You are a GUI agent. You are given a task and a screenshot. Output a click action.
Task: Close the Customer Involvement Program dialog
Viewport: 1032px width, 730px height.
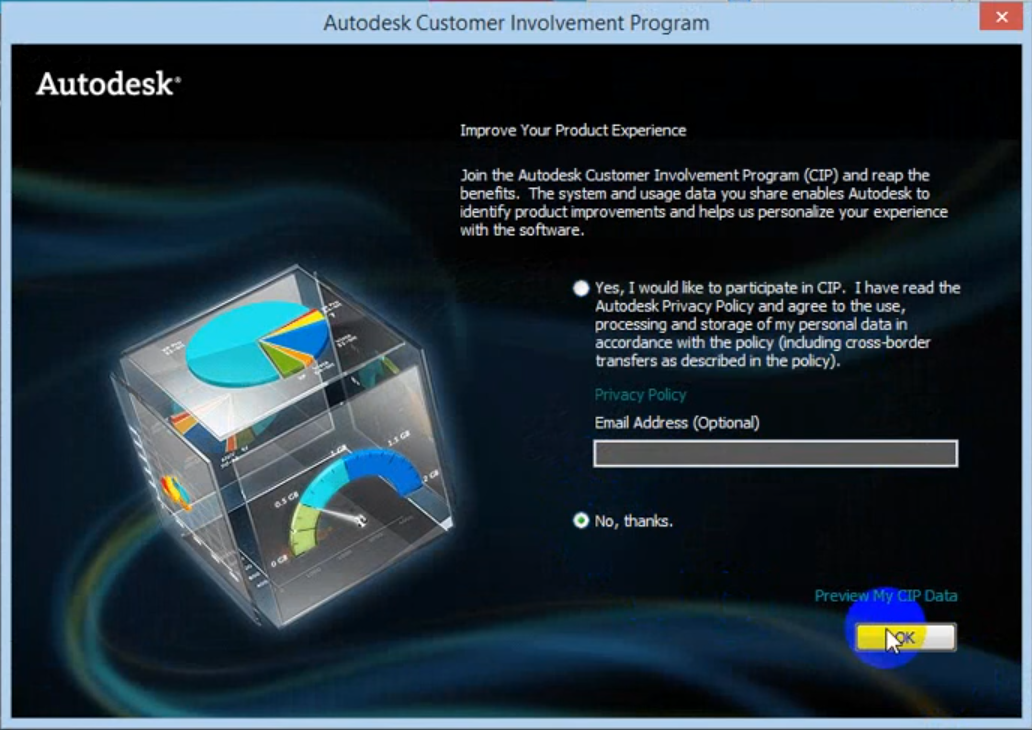point(999,18)
